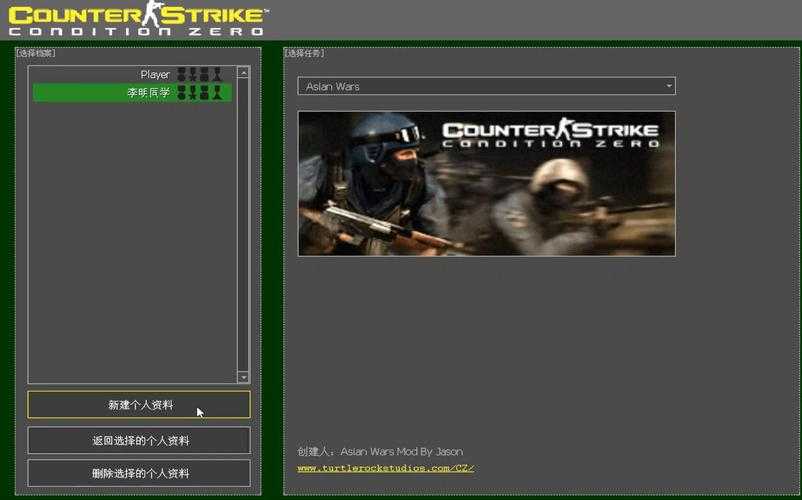
Task: Click the medal icons beside 李明同学
Action: point(199,93)
